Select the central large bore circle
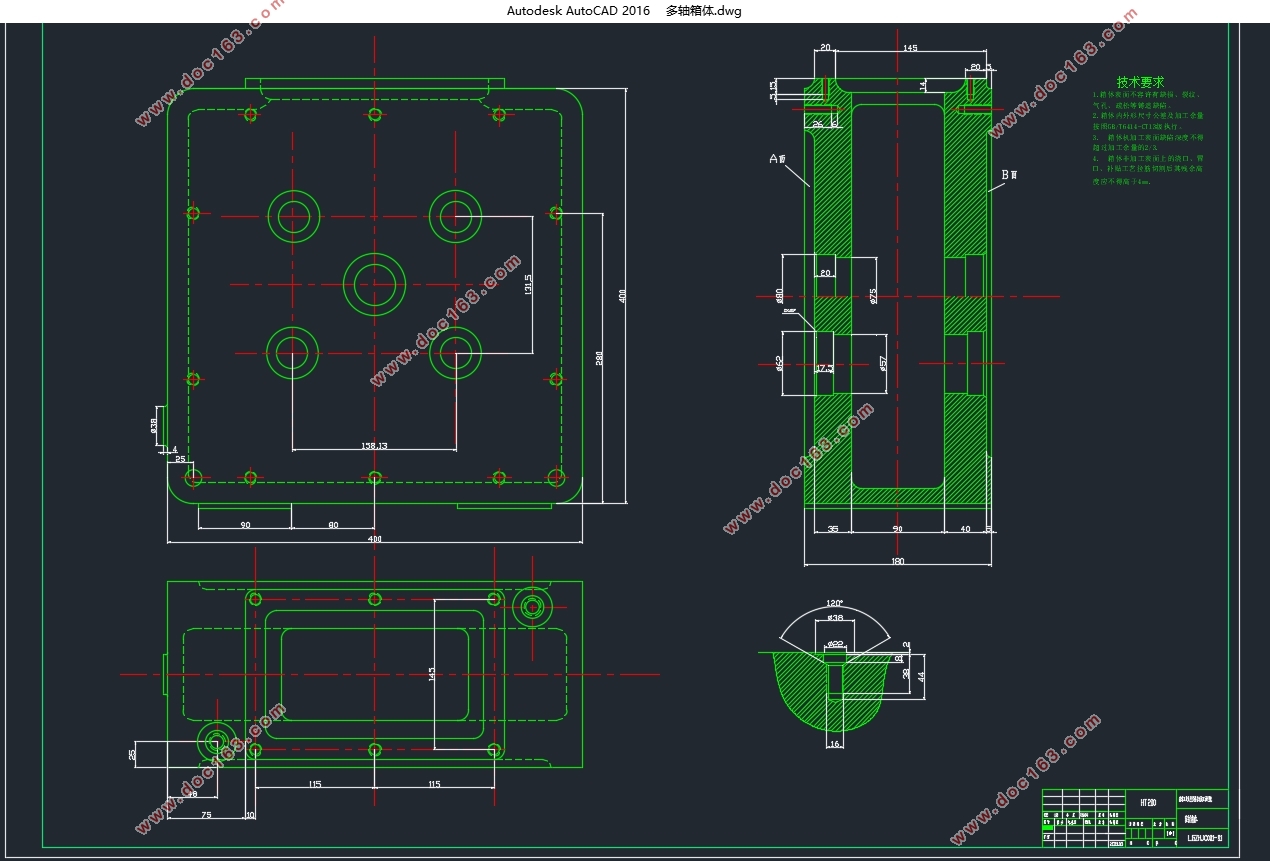 point(375,284)
